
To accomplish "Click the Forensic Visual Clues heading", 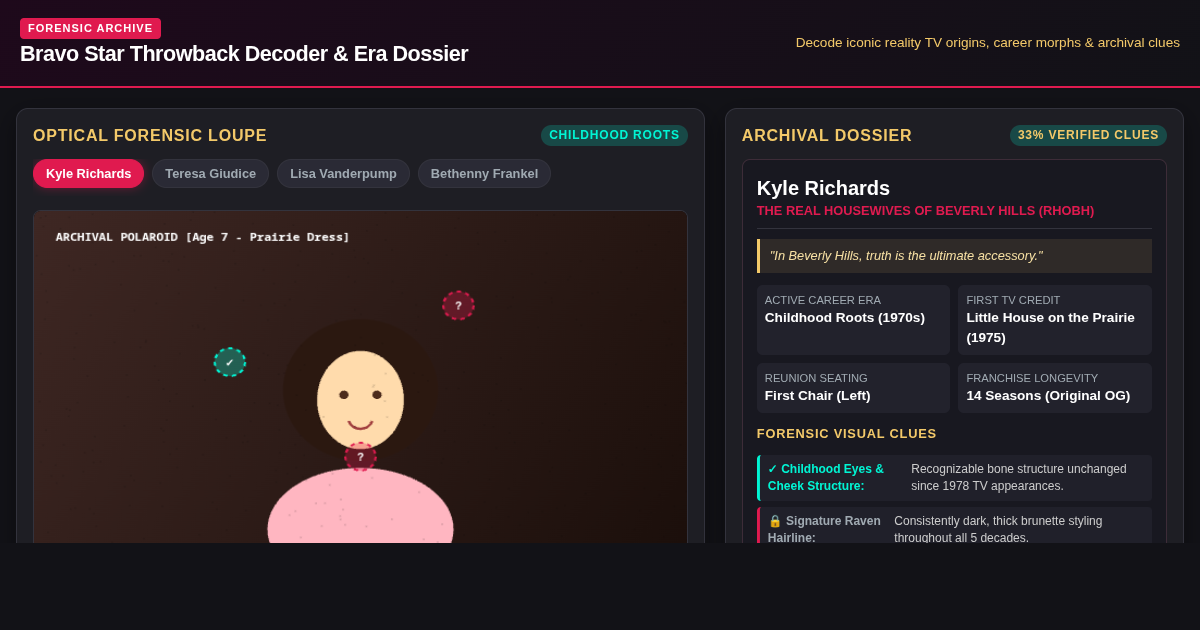I will (847, 434).
